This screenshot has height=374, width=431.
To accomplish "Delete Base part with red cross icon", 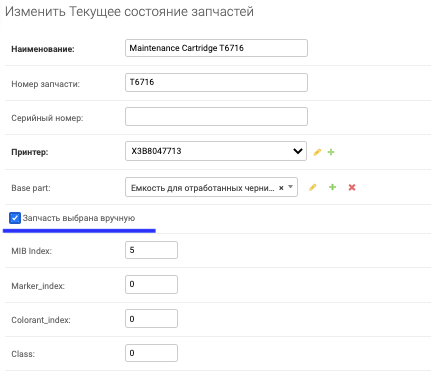I will [x=352, y=187].
